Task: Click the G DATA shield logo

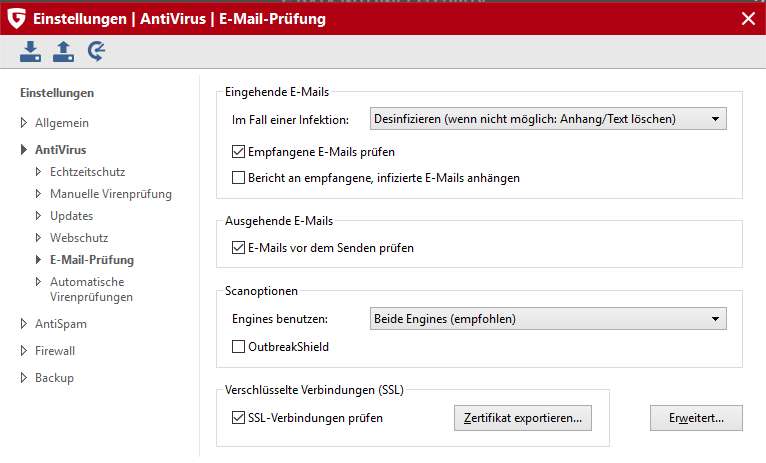Action: click(x=16, y=18)
